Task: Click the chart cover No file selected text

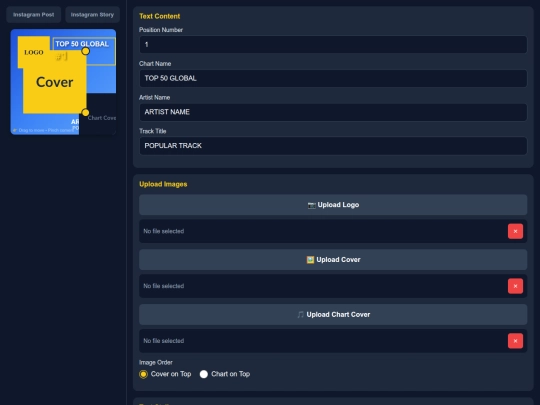Action: (x=164, y=341)
